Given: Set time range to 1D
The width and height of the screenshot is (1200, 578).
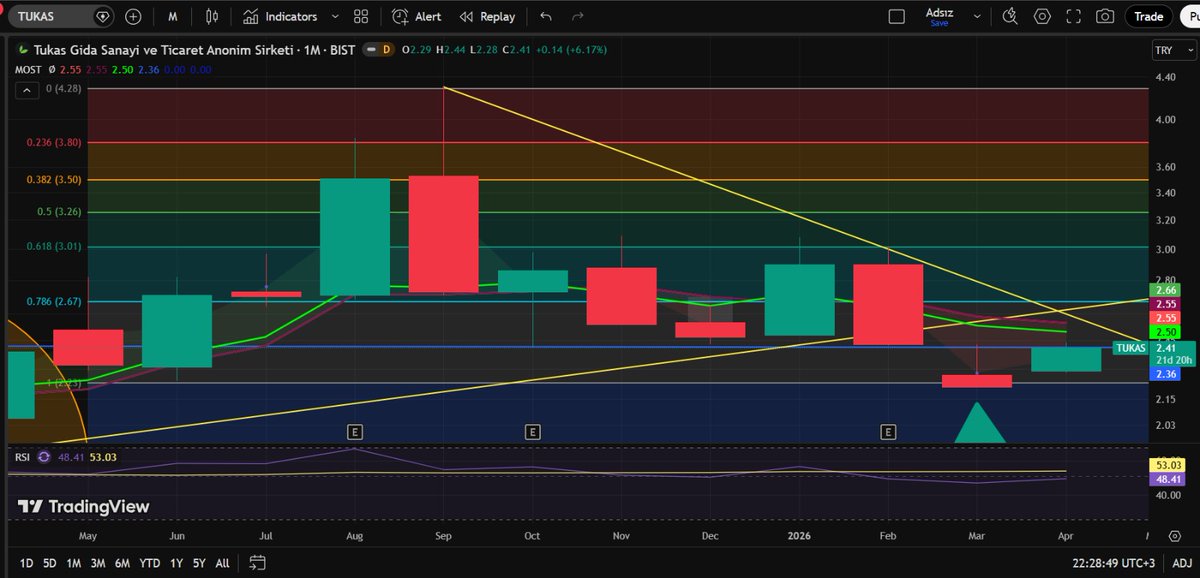Looking at the screenshot, I should 27,562.
